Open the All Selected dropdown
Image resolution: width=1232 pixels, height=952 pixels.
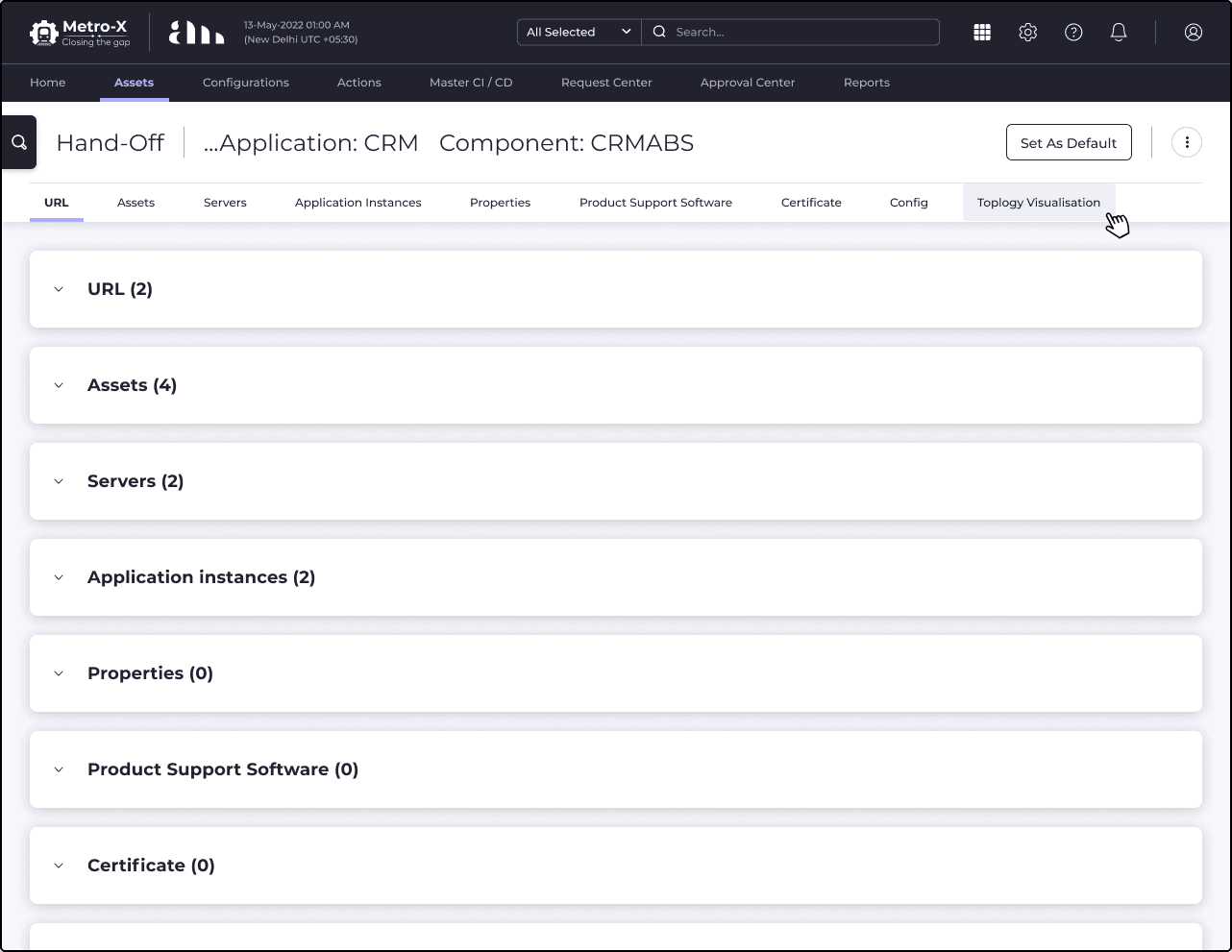tap(579, 32)
